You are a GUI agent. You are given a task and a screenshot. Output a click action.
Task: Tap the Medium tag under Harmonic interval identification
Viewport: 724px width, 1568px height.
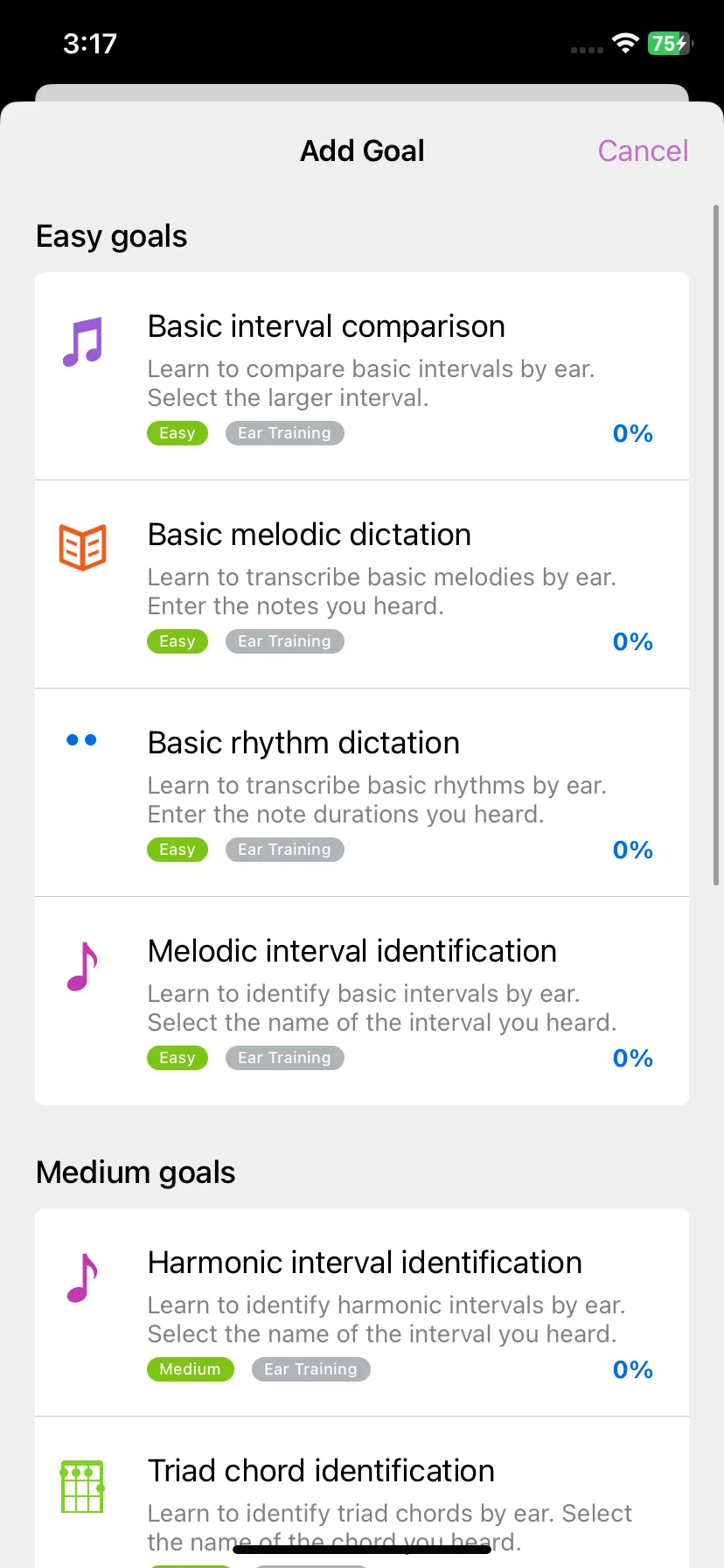pos(191,1369)
